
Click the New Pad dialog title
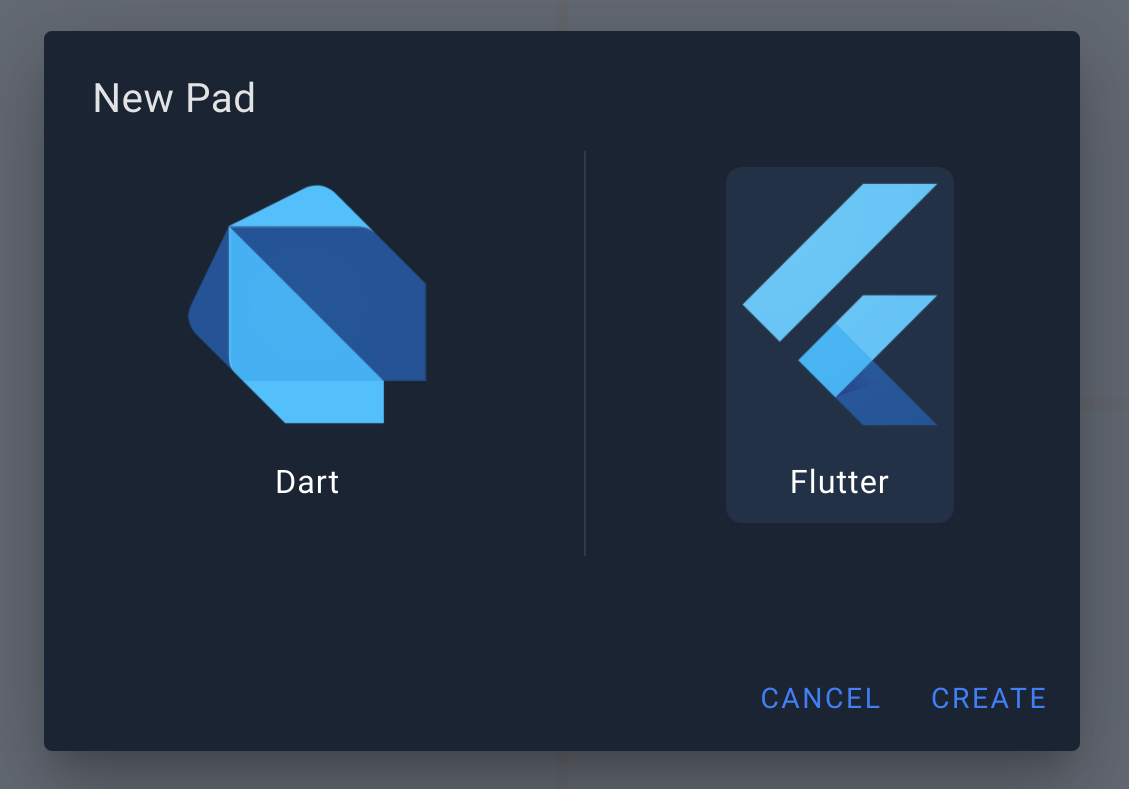coord(174,98)
